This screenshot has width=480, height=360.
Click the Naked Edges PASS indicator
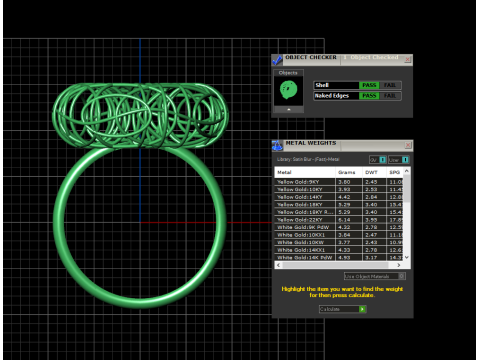click(x=369, y=96)
